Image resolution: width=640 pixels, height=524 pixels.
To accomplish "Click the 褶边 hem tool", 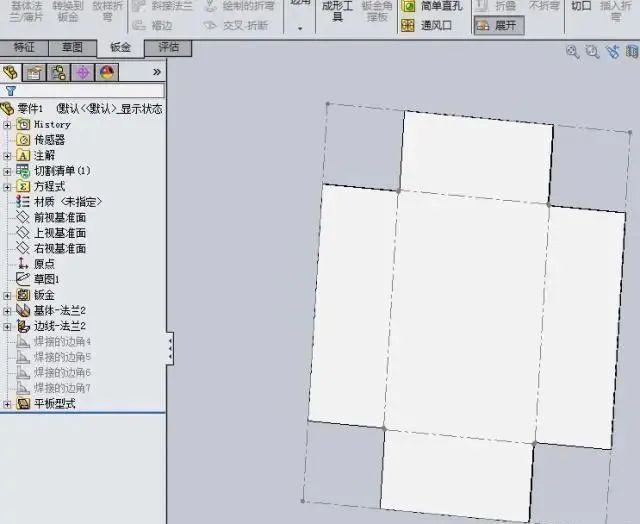I will click(x=153, y=26).
